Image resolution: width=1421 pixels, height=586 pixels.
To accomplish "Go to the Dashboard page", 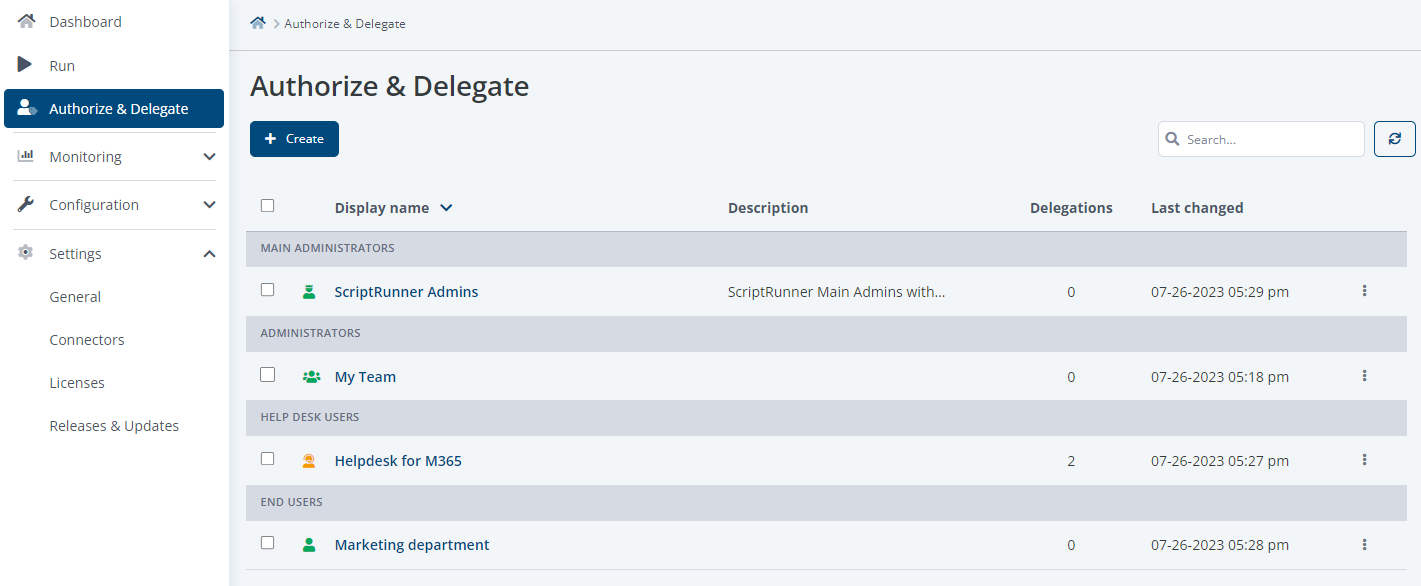I will (85, 22).
